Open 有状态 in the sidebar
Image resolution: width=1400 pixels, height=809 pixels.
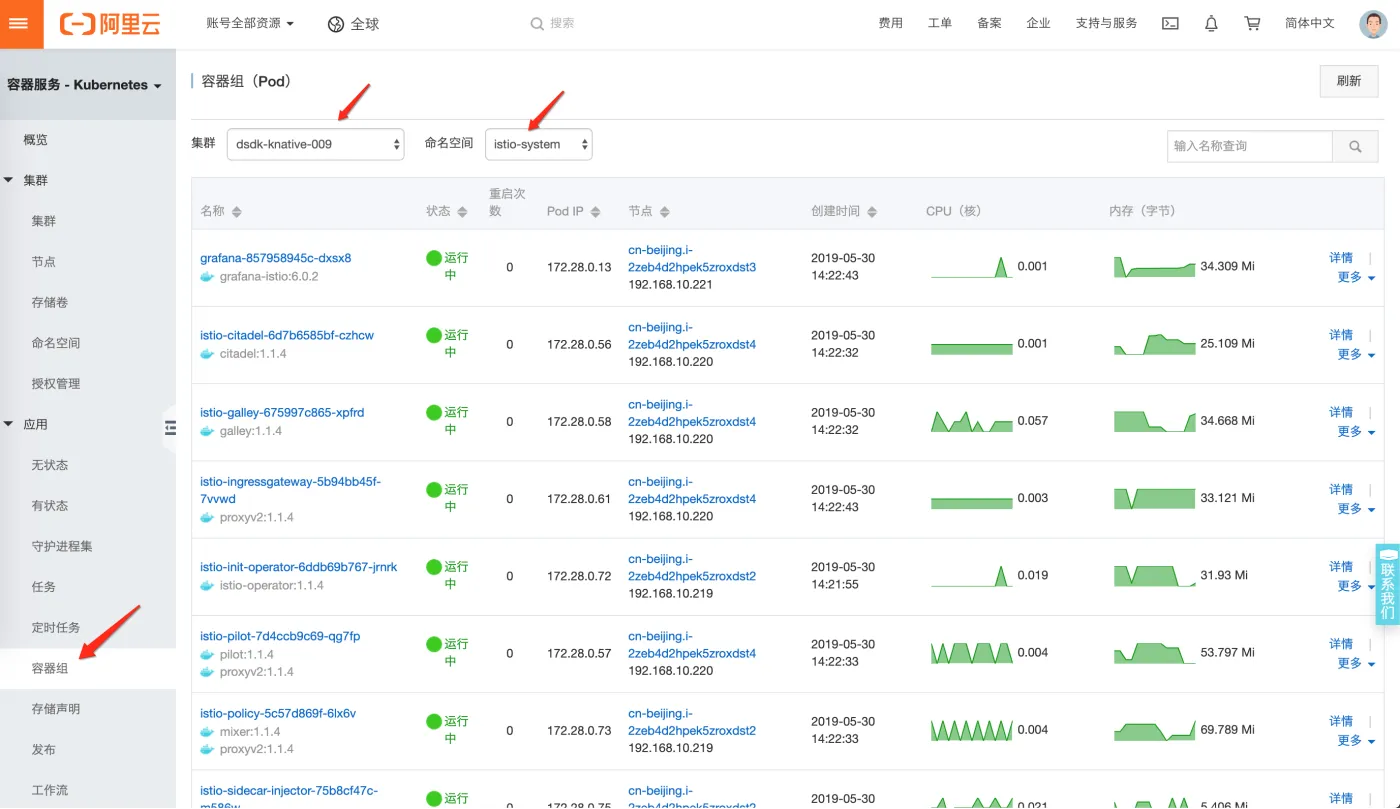50,506
